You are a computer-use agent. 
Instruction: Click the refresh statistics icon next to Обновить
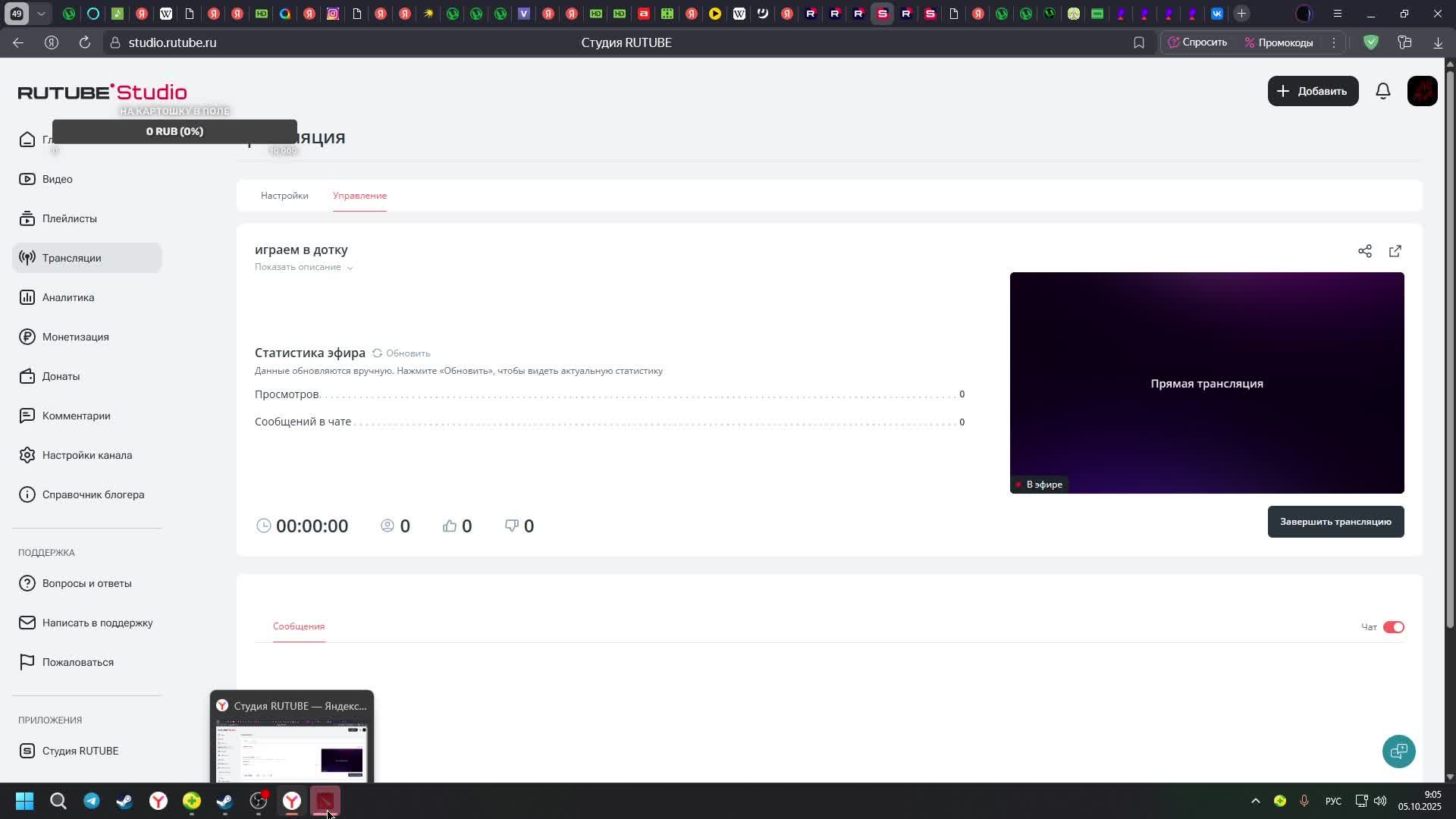[x=377, y=353]
